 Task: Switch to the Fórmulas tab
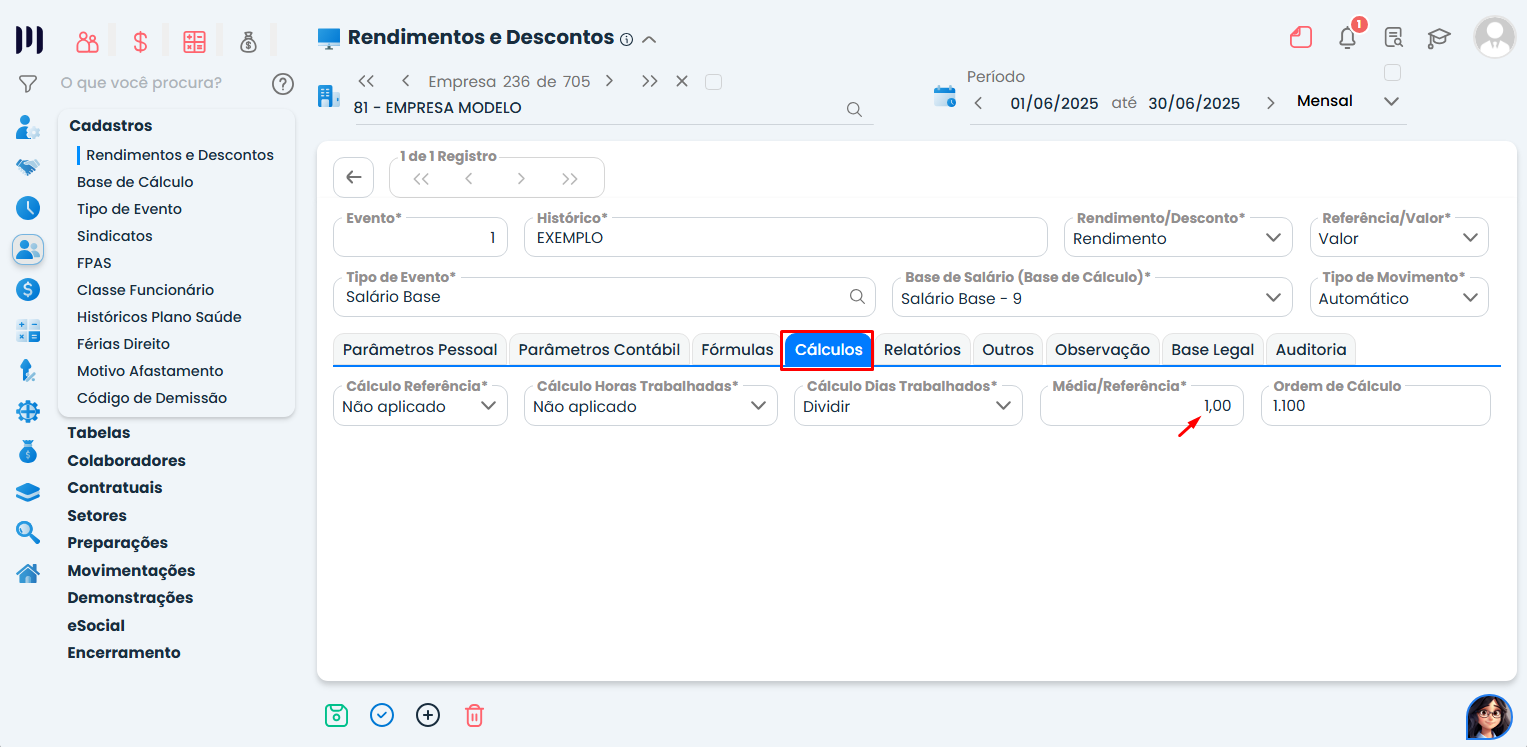click(x=736, y=349)
